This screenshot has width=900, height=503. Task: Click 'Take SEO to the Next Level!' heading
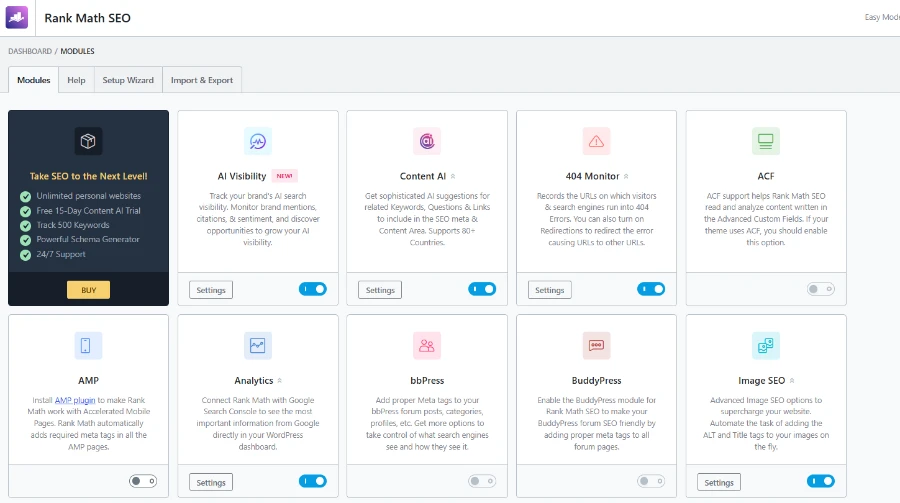point(88,176)
